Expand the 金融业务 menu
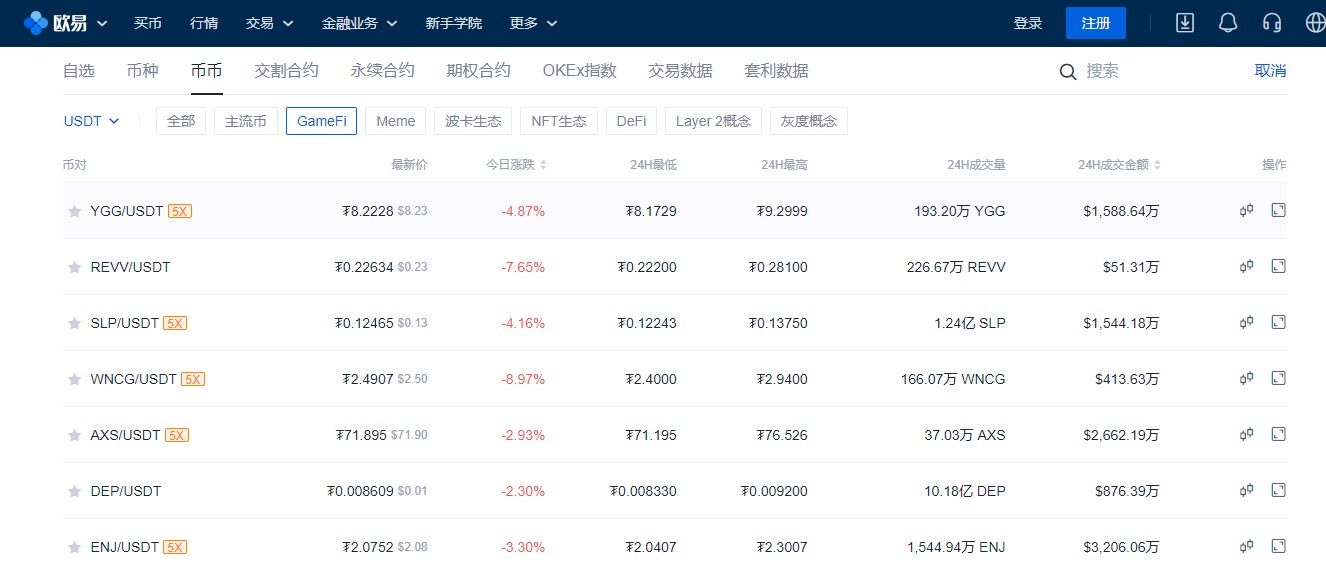Image resolution: width=1326 pixels, height=563 pixels. [359, 23]
